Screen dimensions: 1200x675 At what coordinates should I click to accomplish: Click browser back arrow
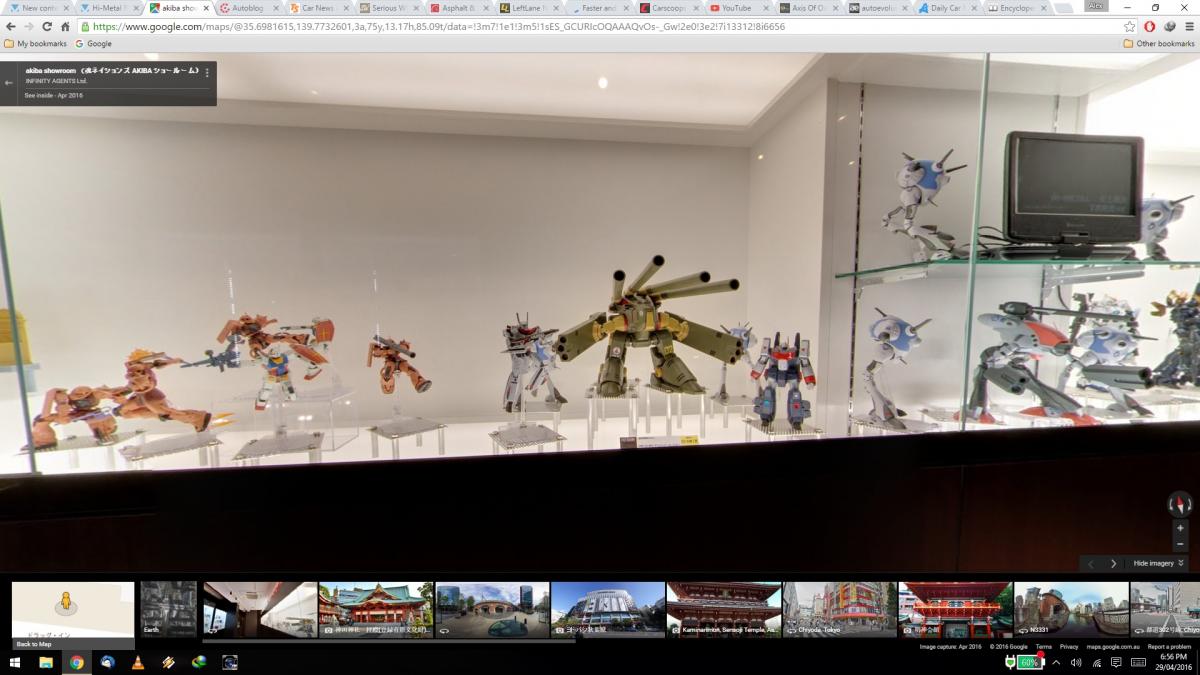click(10, 27)
